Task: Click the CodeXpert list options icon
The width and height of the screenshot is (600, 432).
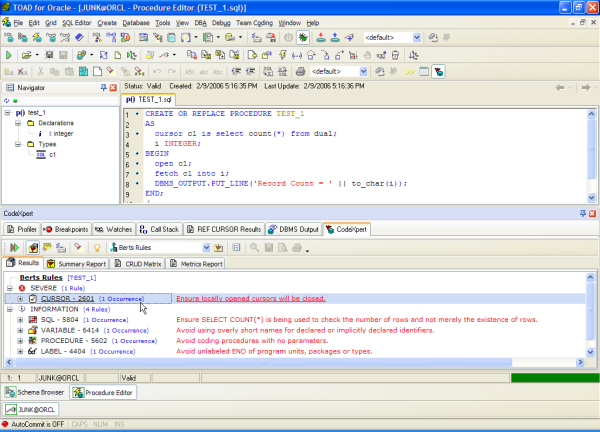Action: click(x=236, y=248)
